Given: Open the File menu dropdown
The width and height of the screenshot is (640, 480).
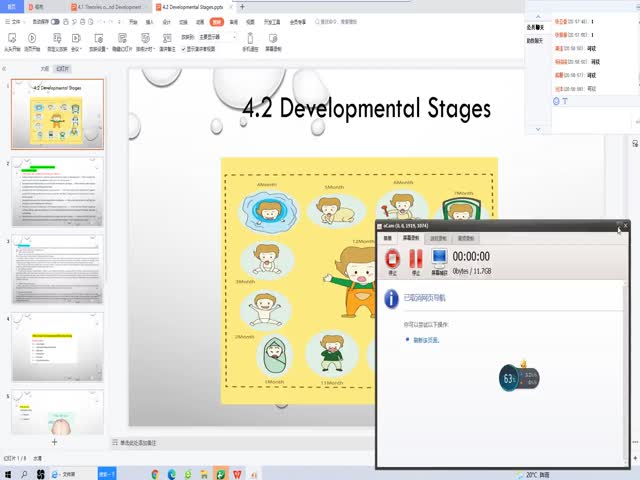Looking at the screenshot, I should click(15, 22).
